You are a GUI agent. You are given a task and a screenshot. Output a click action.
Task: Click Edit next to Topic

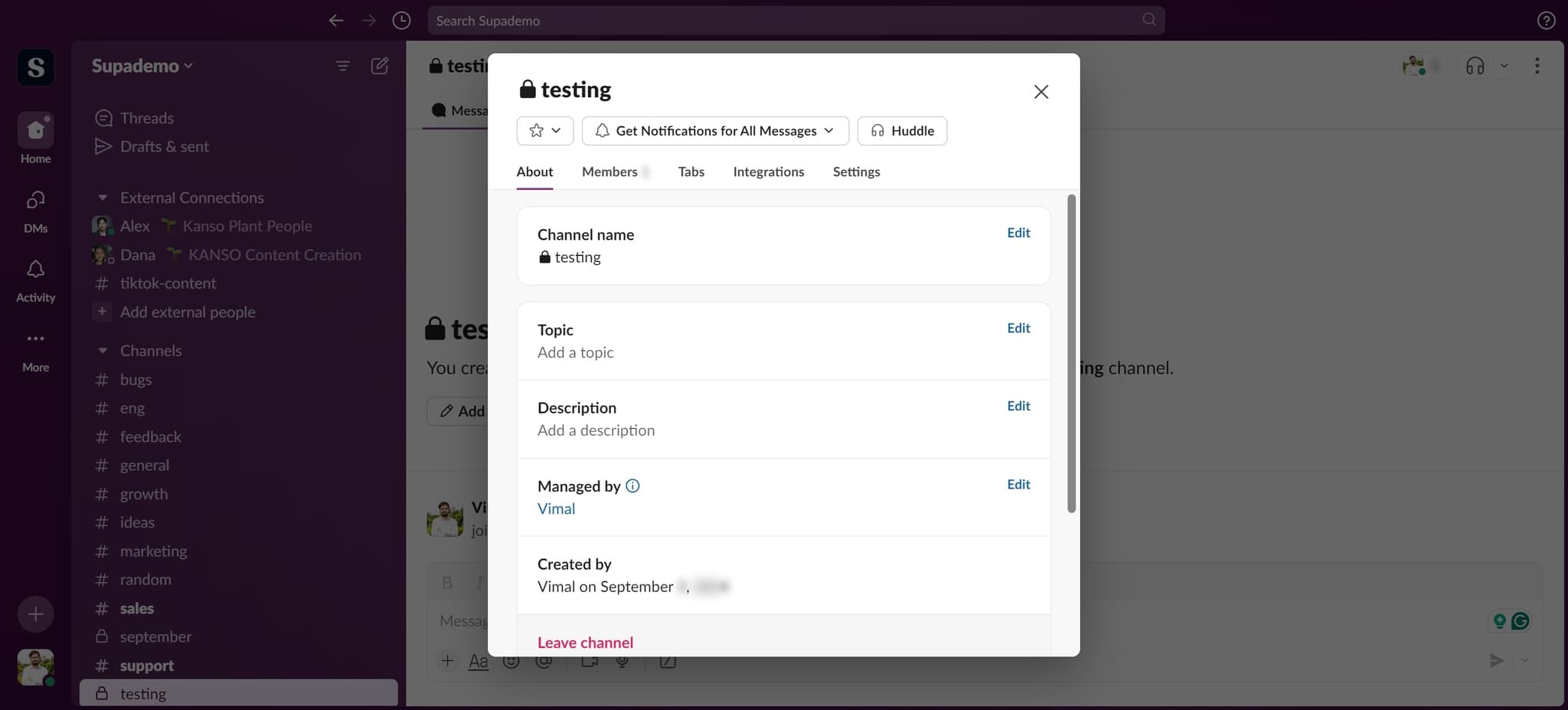(1018, 328)
